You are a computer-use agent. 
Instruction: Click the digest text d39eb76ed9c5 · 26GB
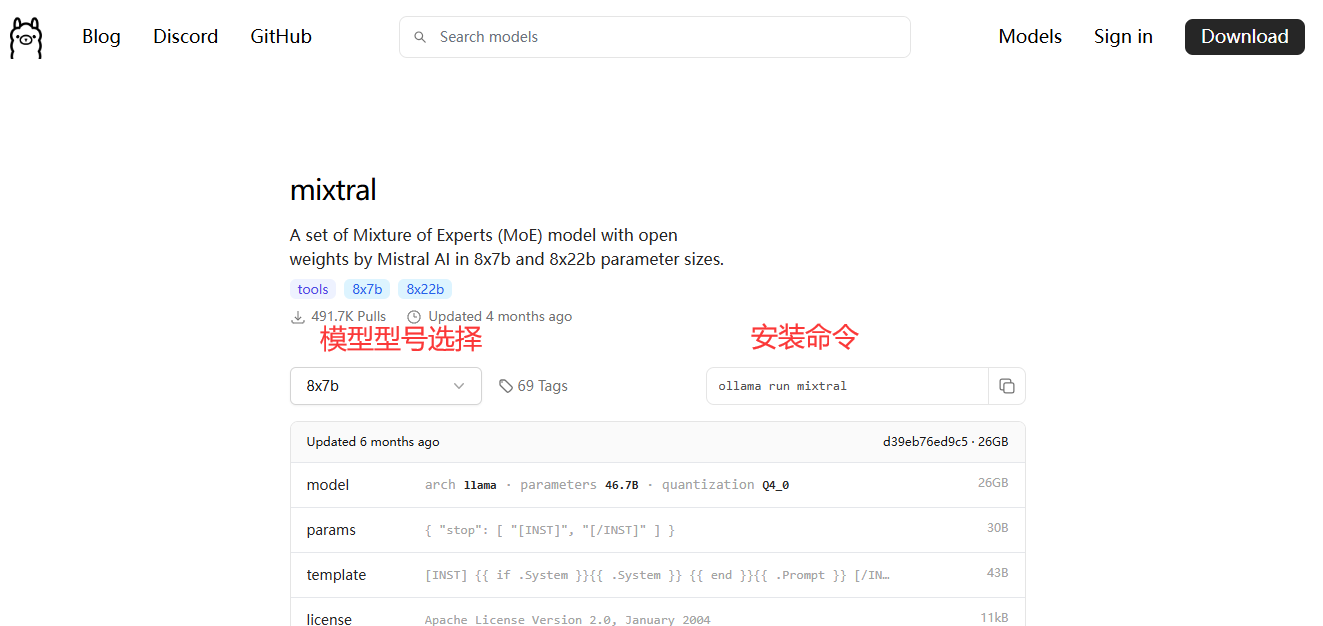pos(945,442)
